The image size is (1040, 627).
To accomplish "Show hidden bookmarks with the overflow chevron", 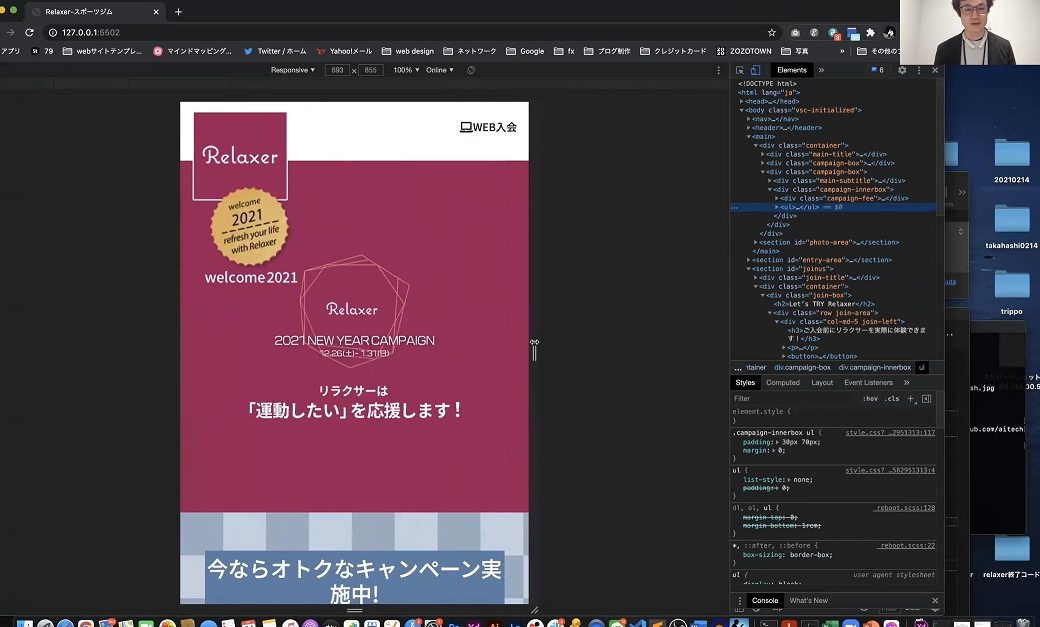I will pyautogui.click(x=842, y=51).
